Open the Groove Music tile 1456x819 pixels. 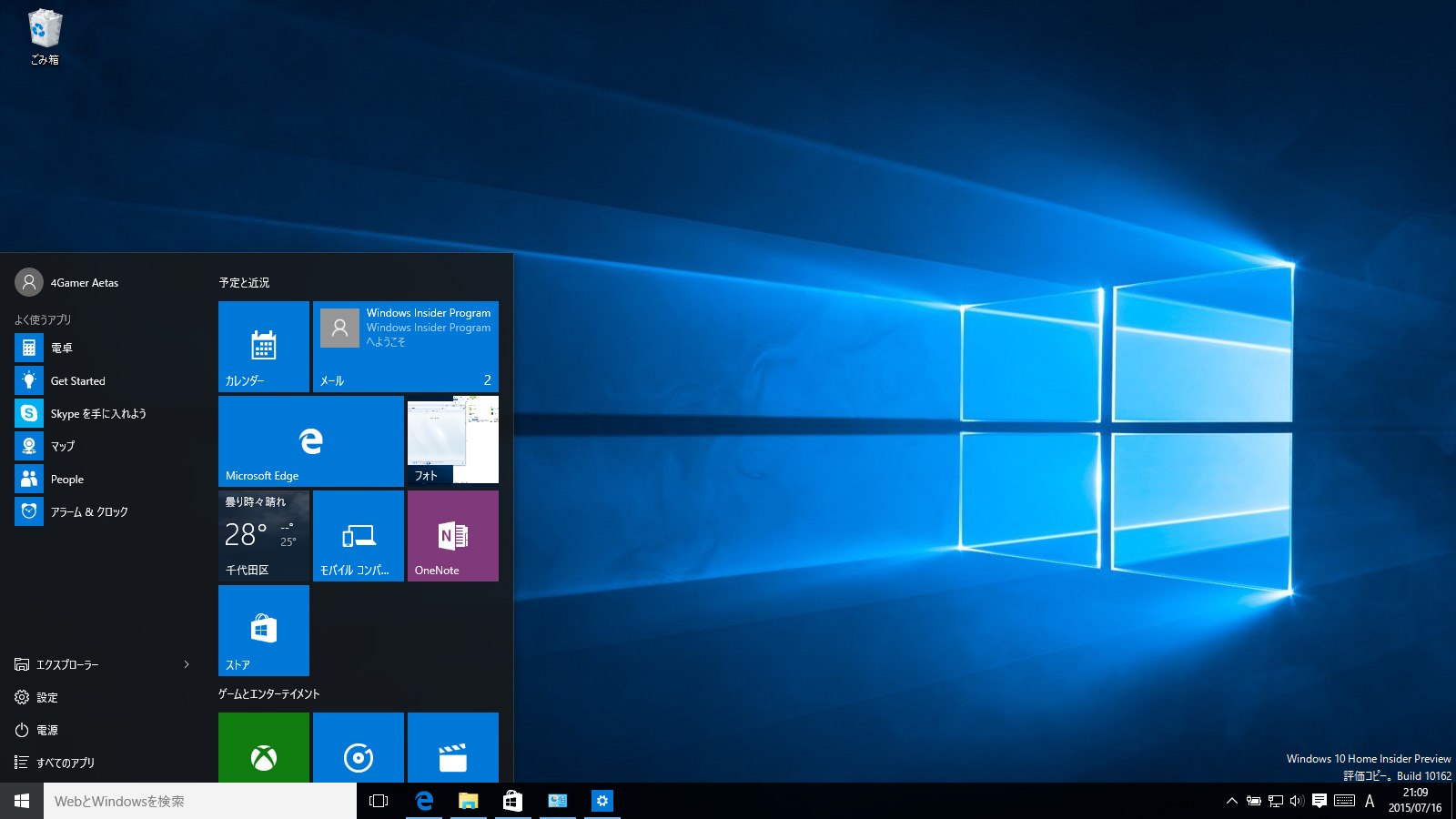[x=359, y=748]
